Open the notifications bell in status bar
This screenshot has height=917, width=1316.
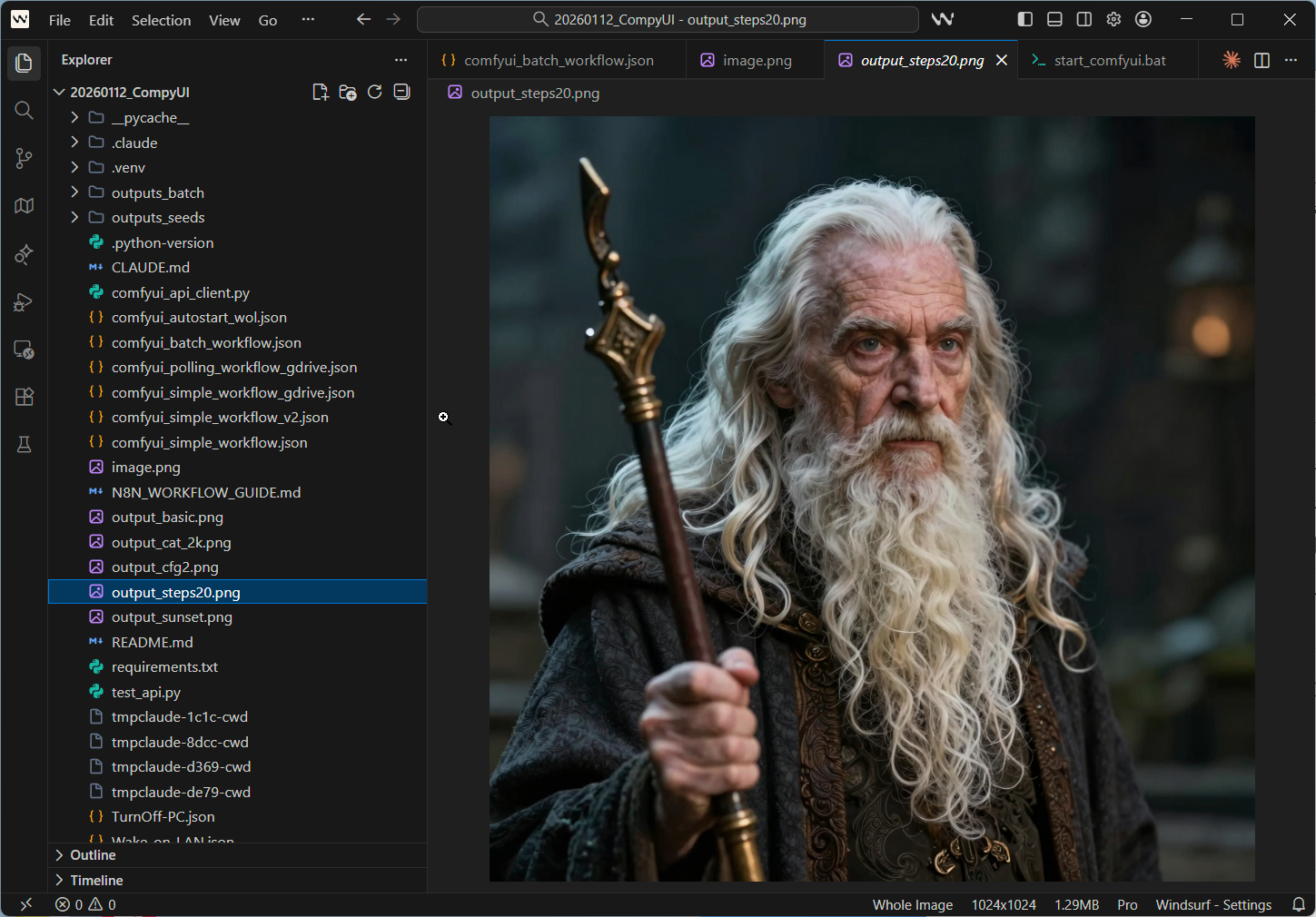pyautogui.click(x=1298, y=904)
